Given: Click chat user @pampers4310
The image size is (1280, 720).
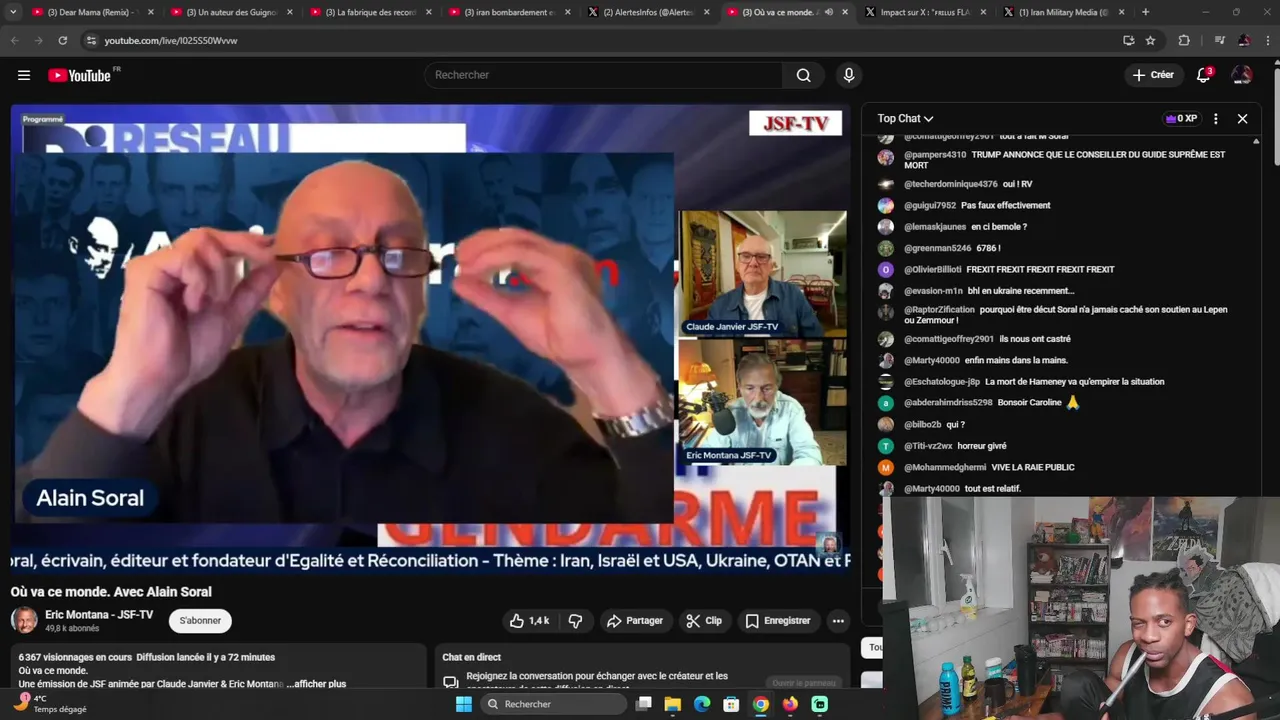Looking at the screenshot, I should pyautogui.click(x=935, y=155).
